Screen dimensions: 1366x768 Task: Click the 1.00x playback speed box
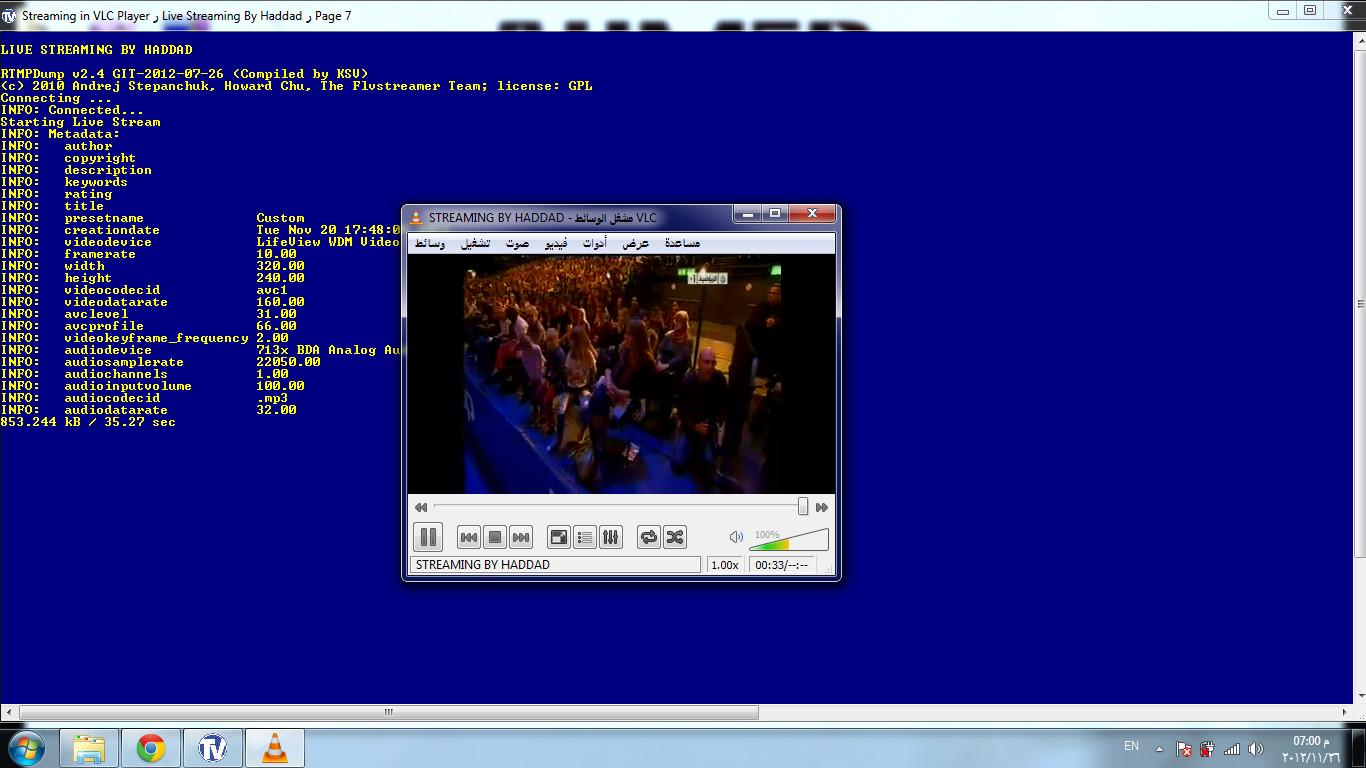(725, 565)
